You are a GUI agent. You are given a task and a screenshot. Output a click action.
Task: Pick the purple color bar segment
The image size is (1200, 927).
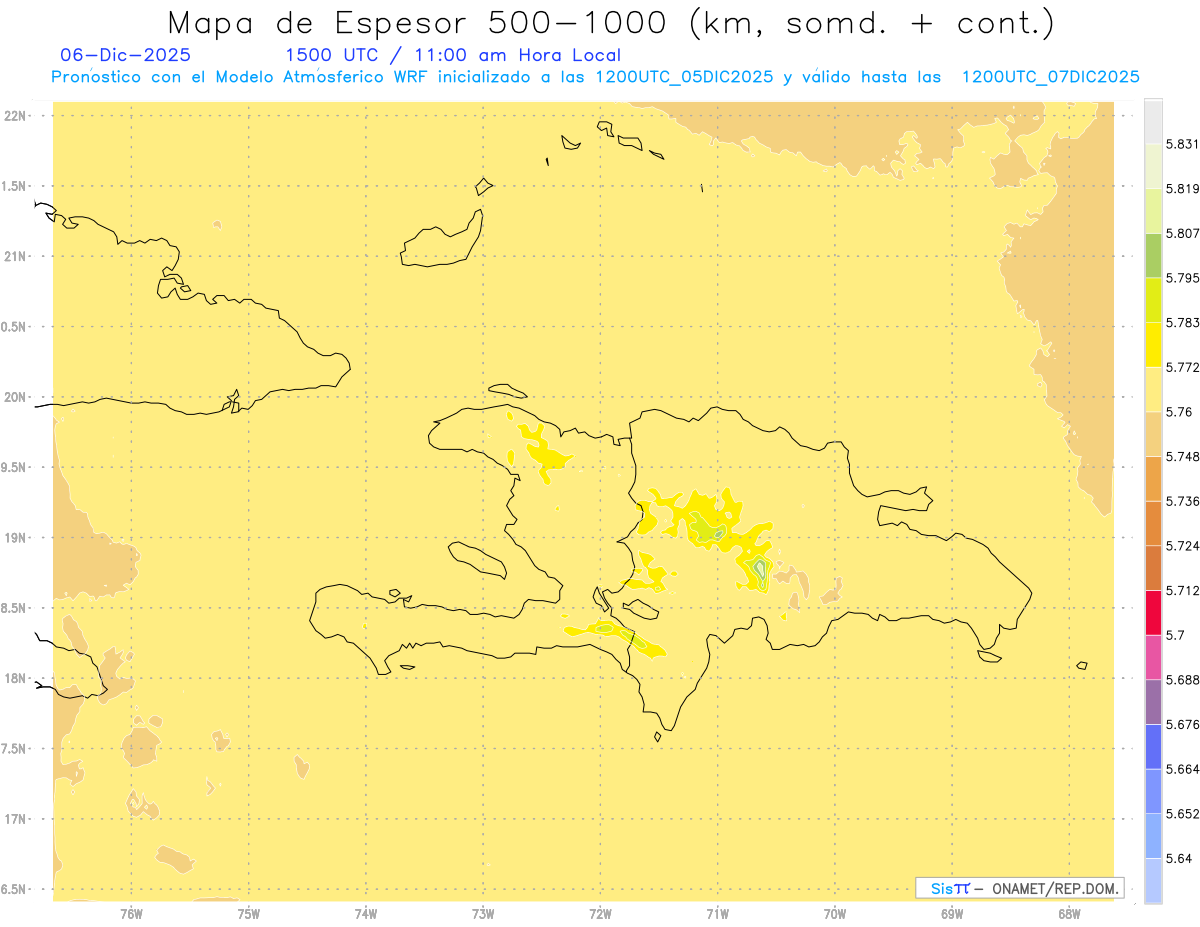[x=1153, y=703]
